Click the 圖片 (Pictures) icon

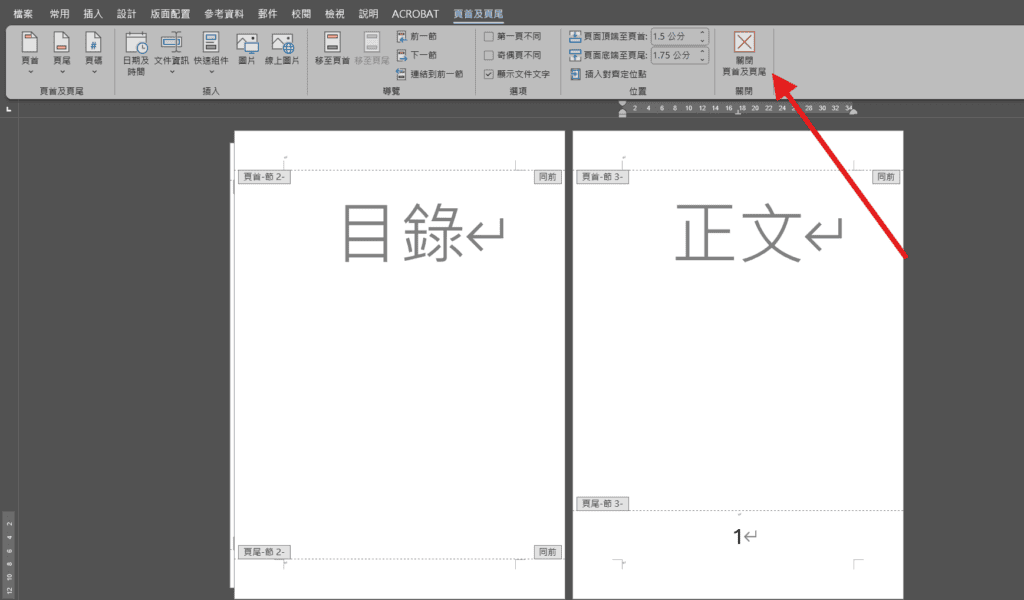[247, 50]
